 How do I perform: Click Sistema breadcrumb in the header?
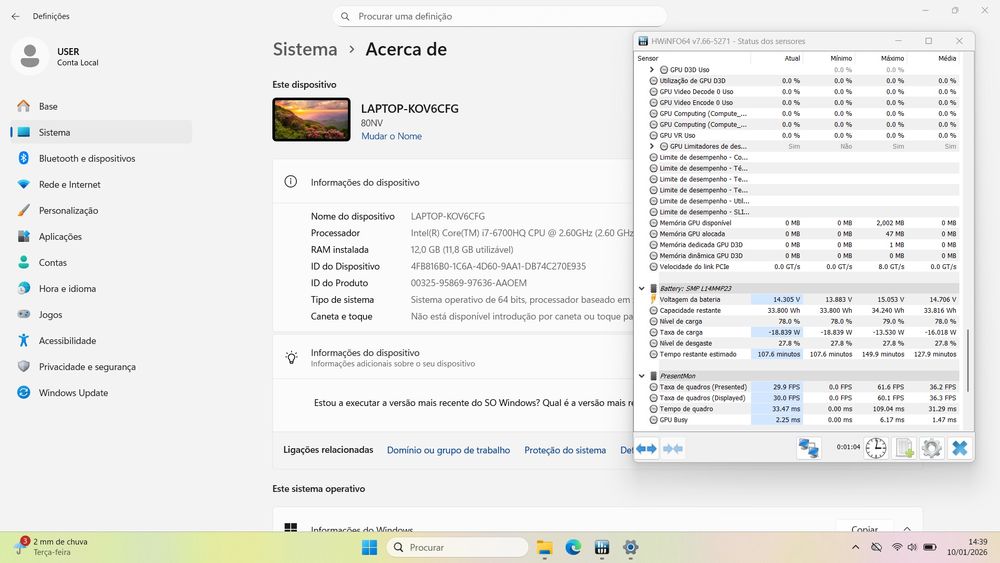coord(305,49)
